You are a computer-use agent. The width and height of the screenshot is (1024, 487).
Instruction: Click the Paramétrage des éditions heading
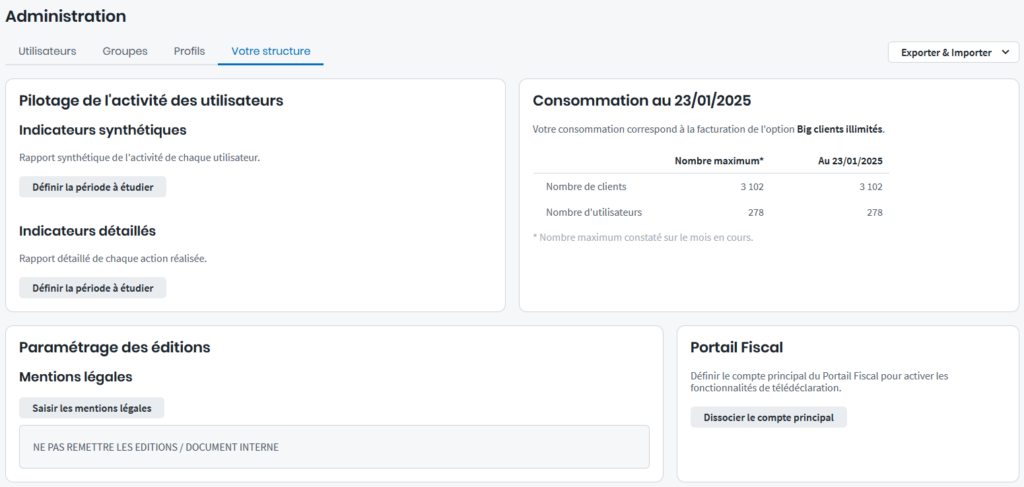coord(114,347)
